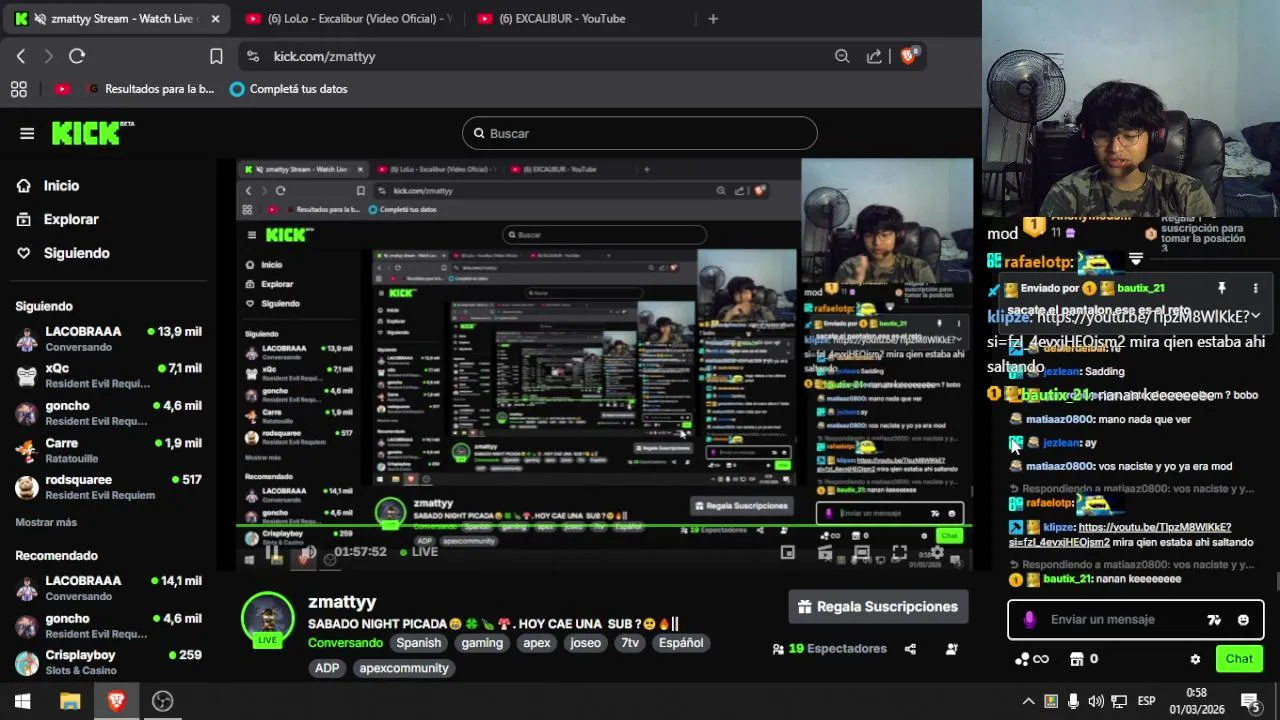
Task: Toggle theater mode on video player
Action: [861, 552]
